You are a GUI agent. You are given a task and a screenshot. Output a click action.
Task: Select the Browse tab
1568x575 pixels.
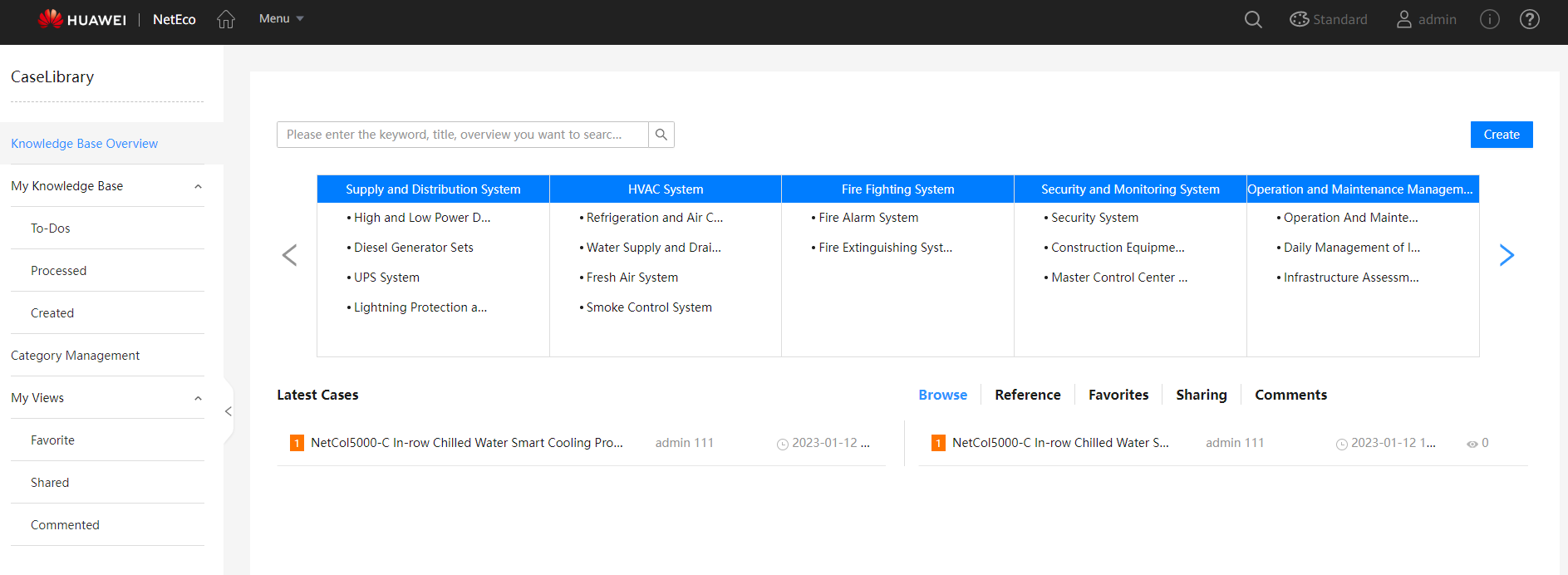coord(942,395)
